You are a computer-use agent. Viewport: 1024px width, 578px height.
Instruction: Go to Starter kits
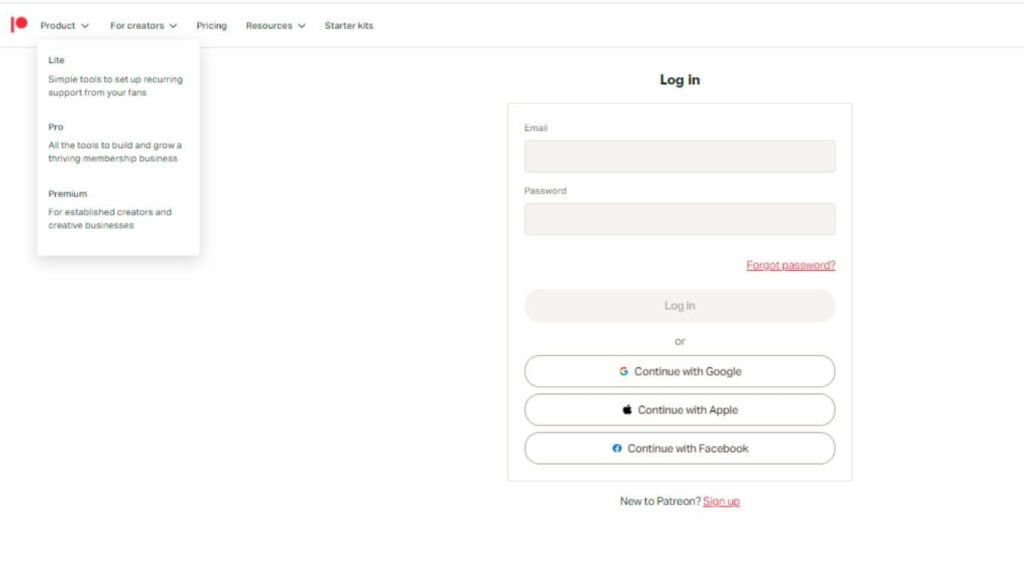click(348, 26)
